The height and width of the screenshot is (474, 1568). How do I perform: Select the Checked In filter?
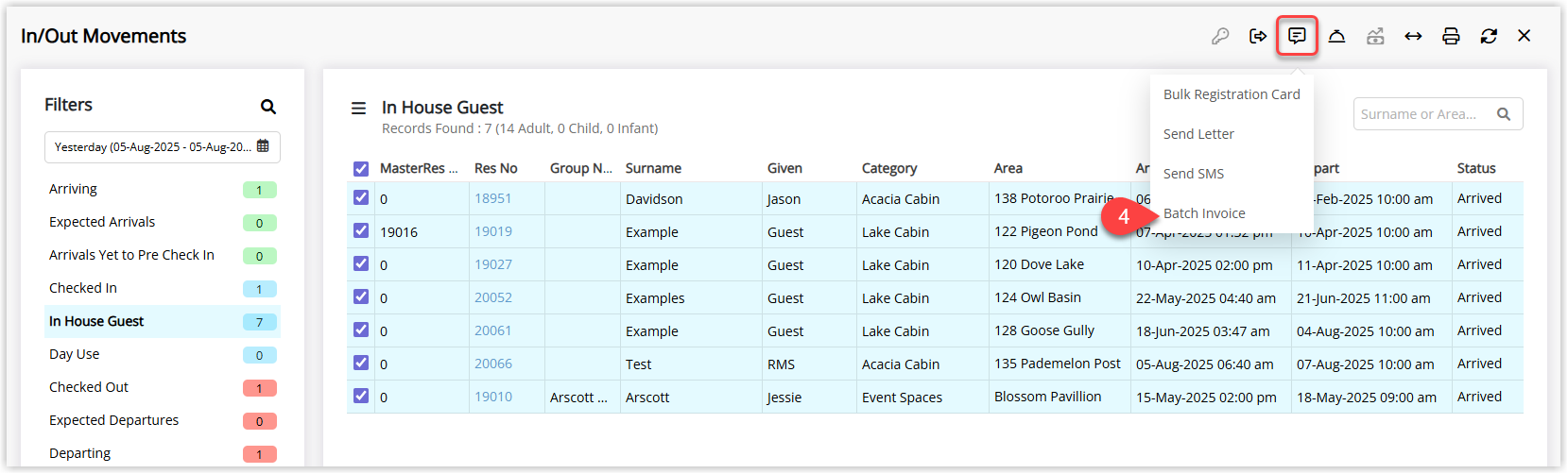pos(163,288)
